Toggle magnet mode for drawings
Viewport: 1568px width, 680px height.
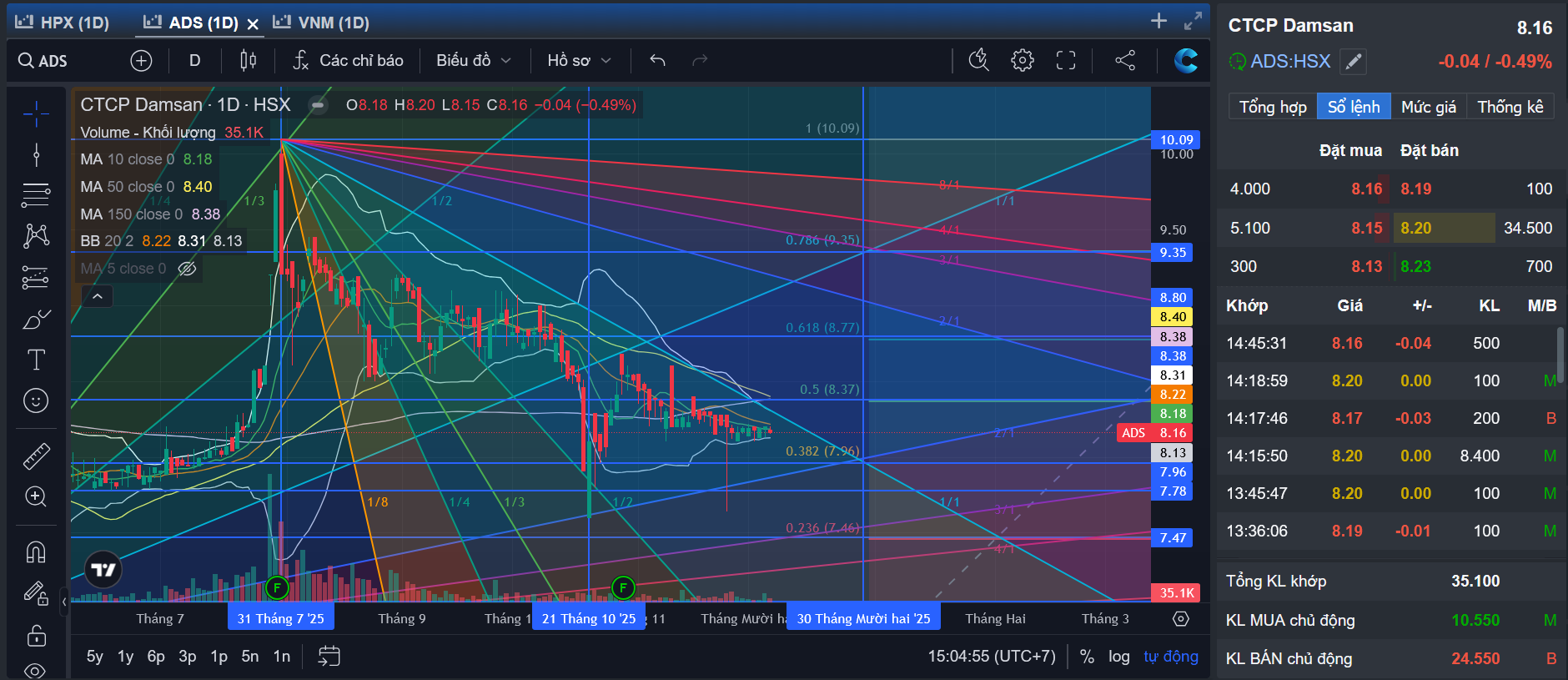point(36,552)
